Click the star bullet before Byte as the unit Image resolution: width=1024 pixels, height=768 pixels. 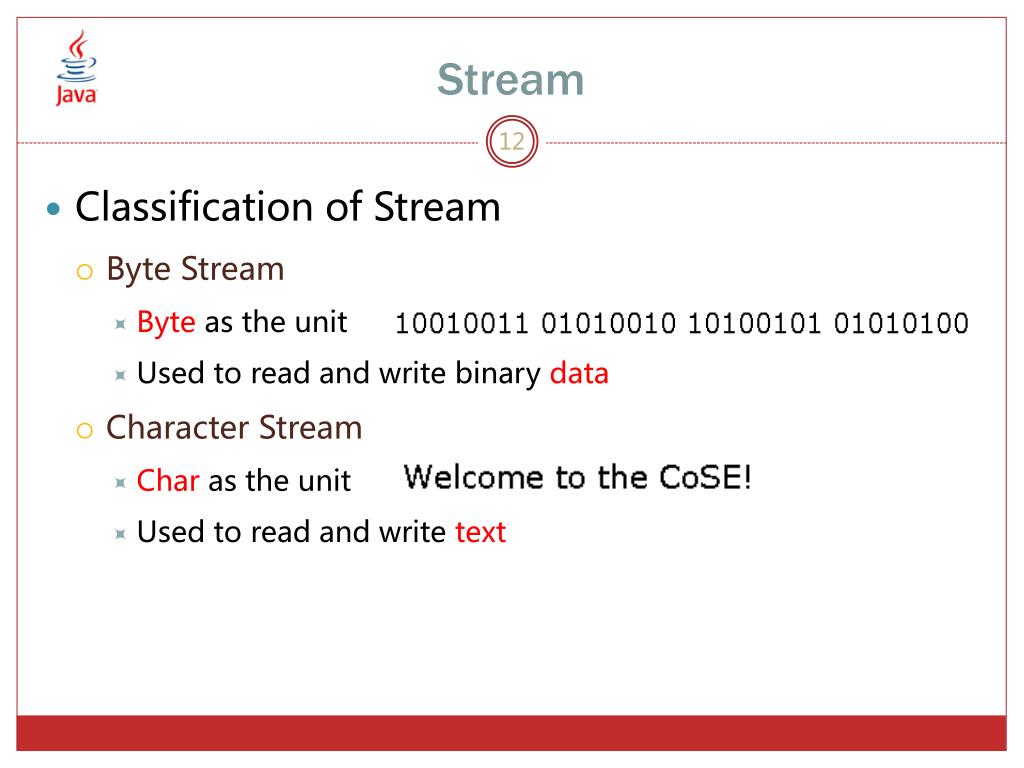pos(120,324)
